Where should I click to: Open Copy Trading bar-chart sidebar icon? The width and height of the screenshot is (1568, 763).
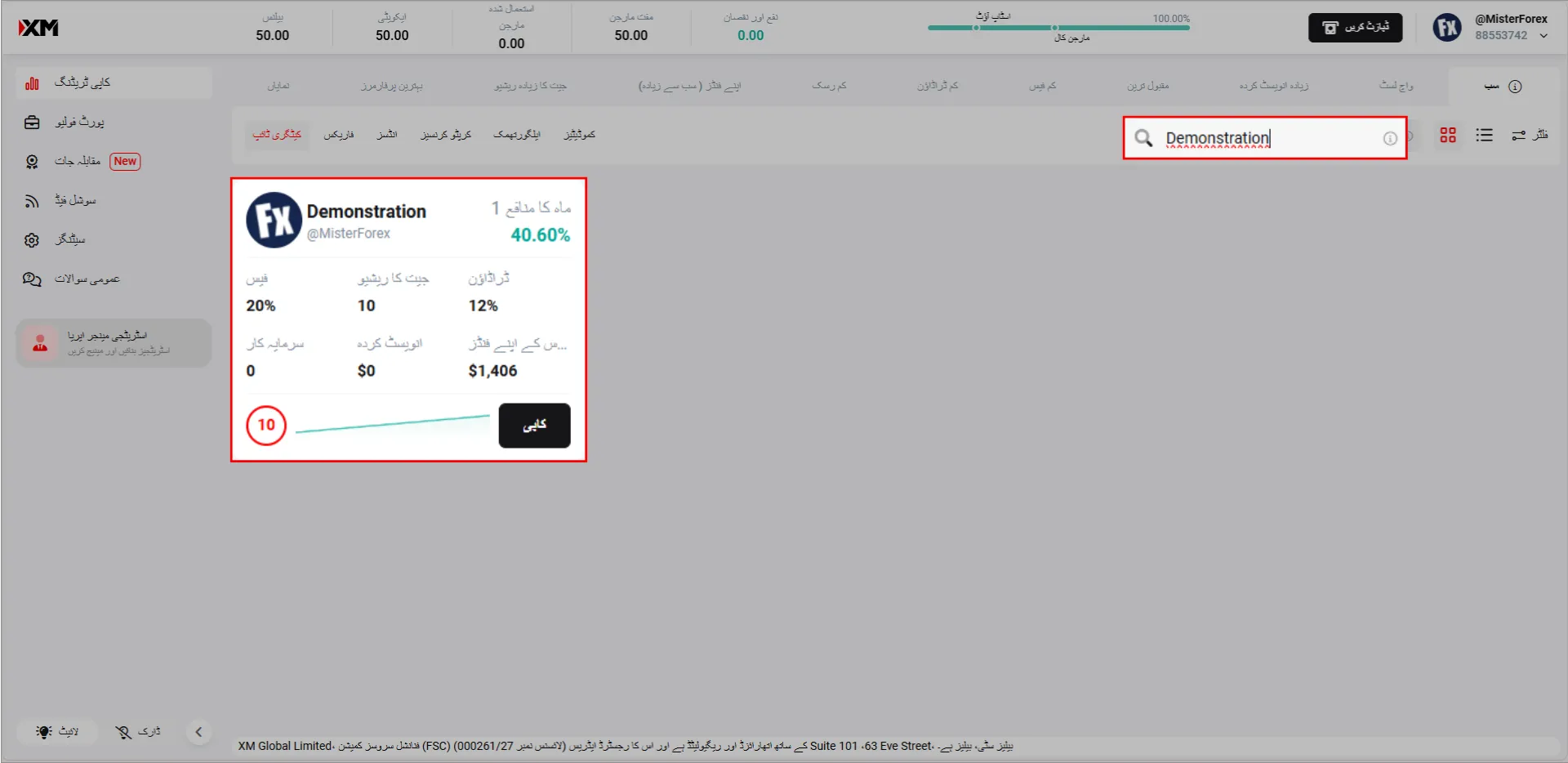(x=32, y=83)
